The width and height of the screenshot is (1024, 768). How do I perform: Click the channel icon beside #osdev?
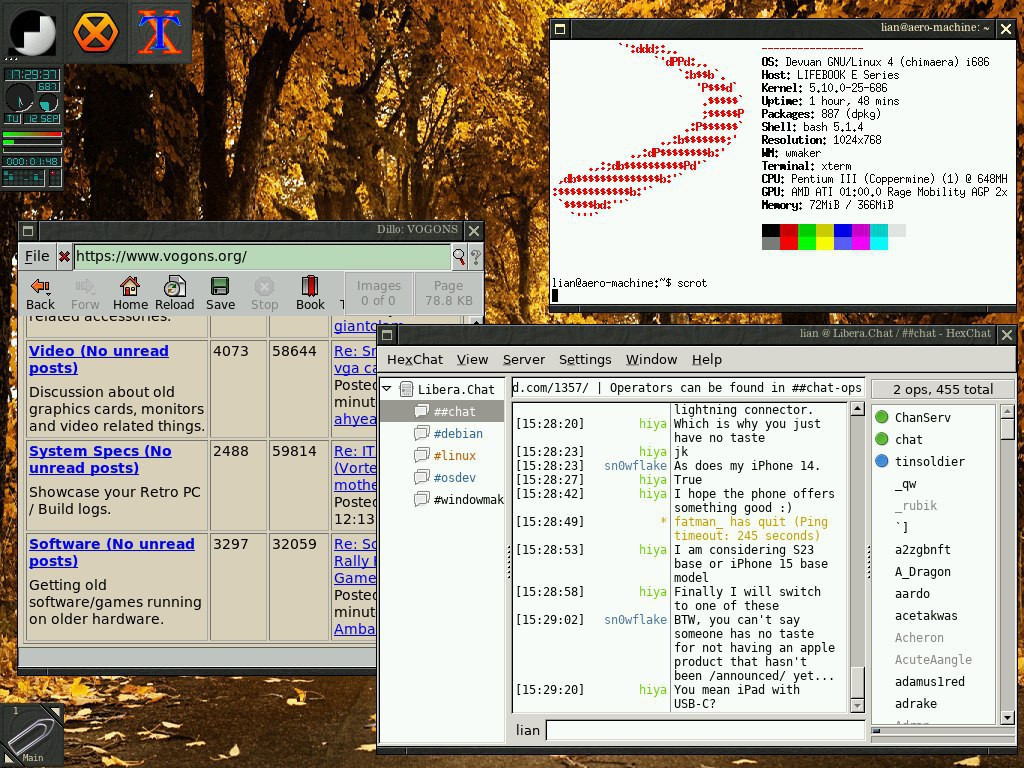coord(422,477)
